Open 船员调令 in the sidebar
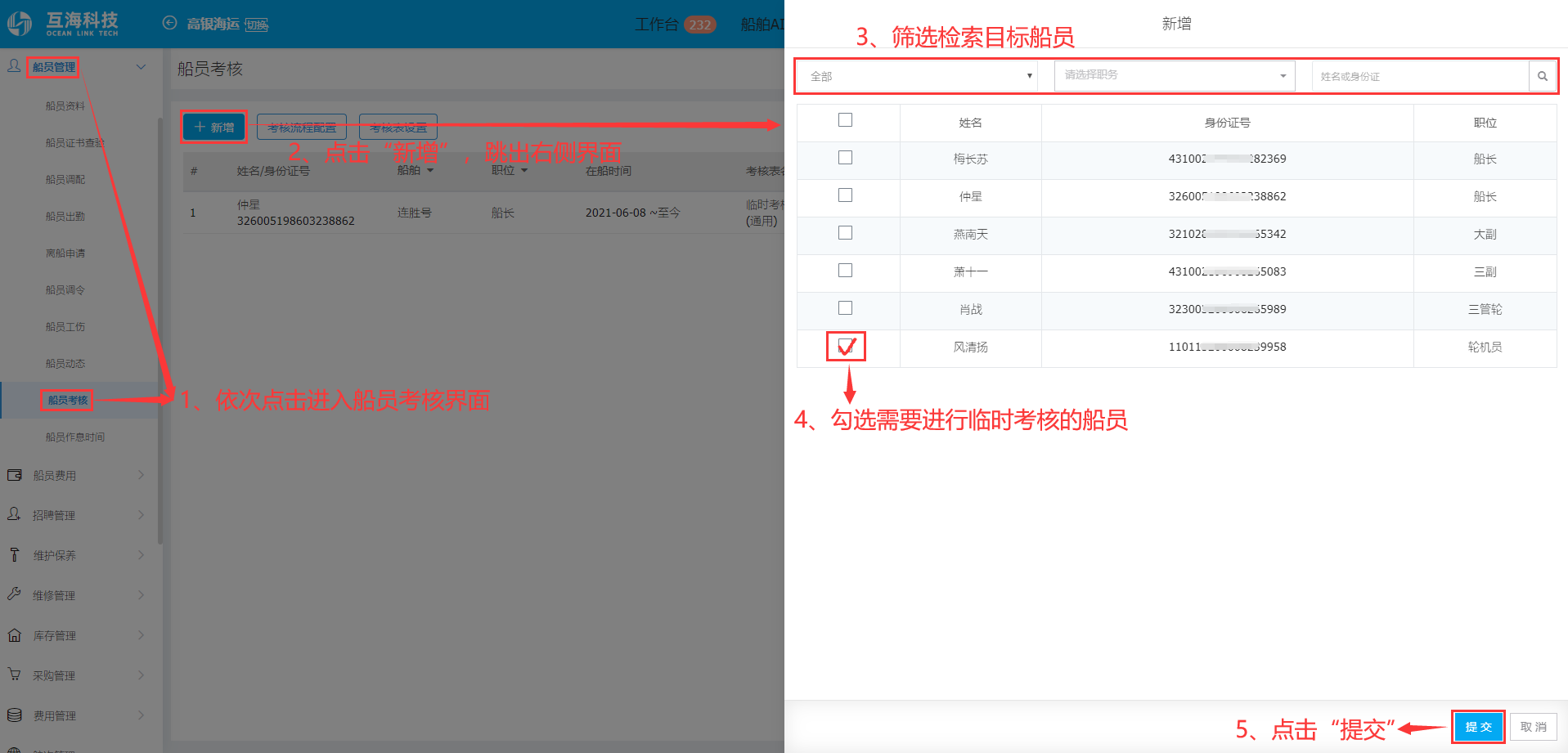1568x753 pixels. (x=65, y=290)
